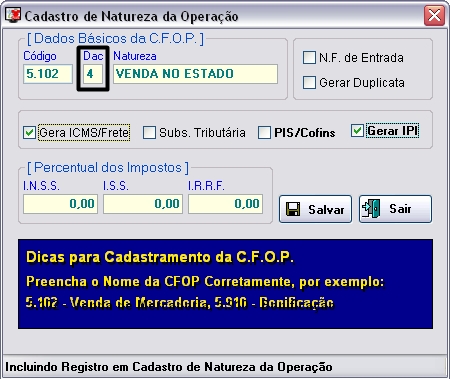Save the record with the Salvar button
The image size is (450, 379).
pos(315,209)
